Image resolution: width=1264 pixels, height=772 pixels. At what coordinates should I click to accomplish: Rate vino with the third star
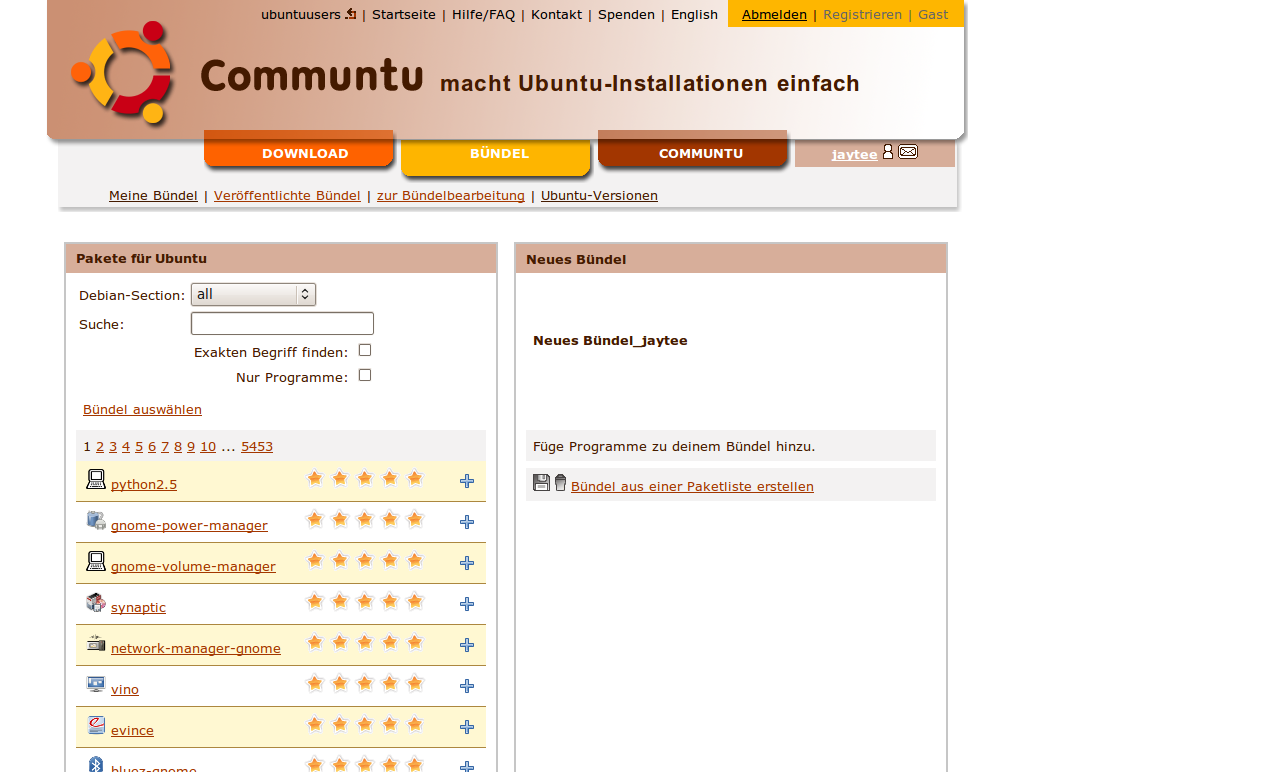(365, 683)
